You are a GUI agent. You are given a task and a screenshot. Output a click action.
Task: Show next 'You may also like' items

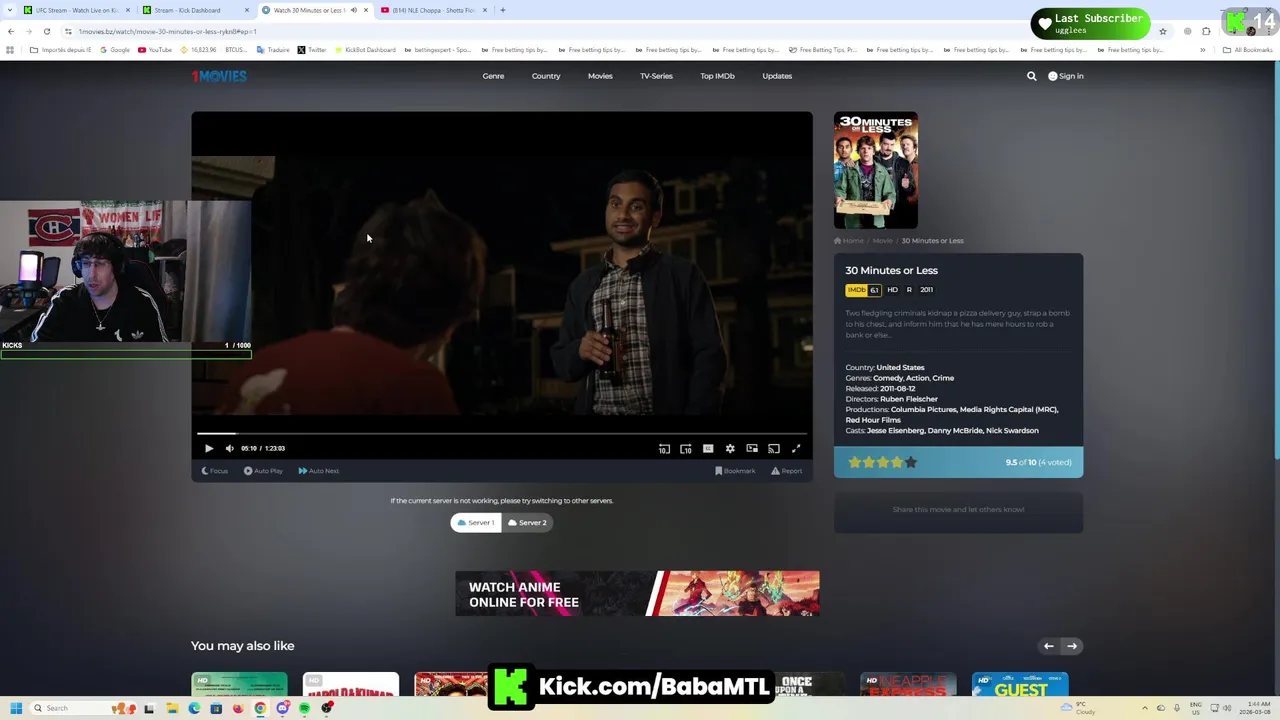coord(1071,646)
